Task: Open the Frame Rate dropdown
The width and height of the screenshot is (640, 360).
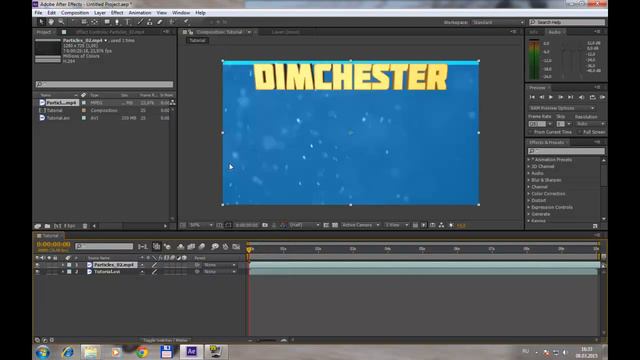Action: (x=550, y=124)
